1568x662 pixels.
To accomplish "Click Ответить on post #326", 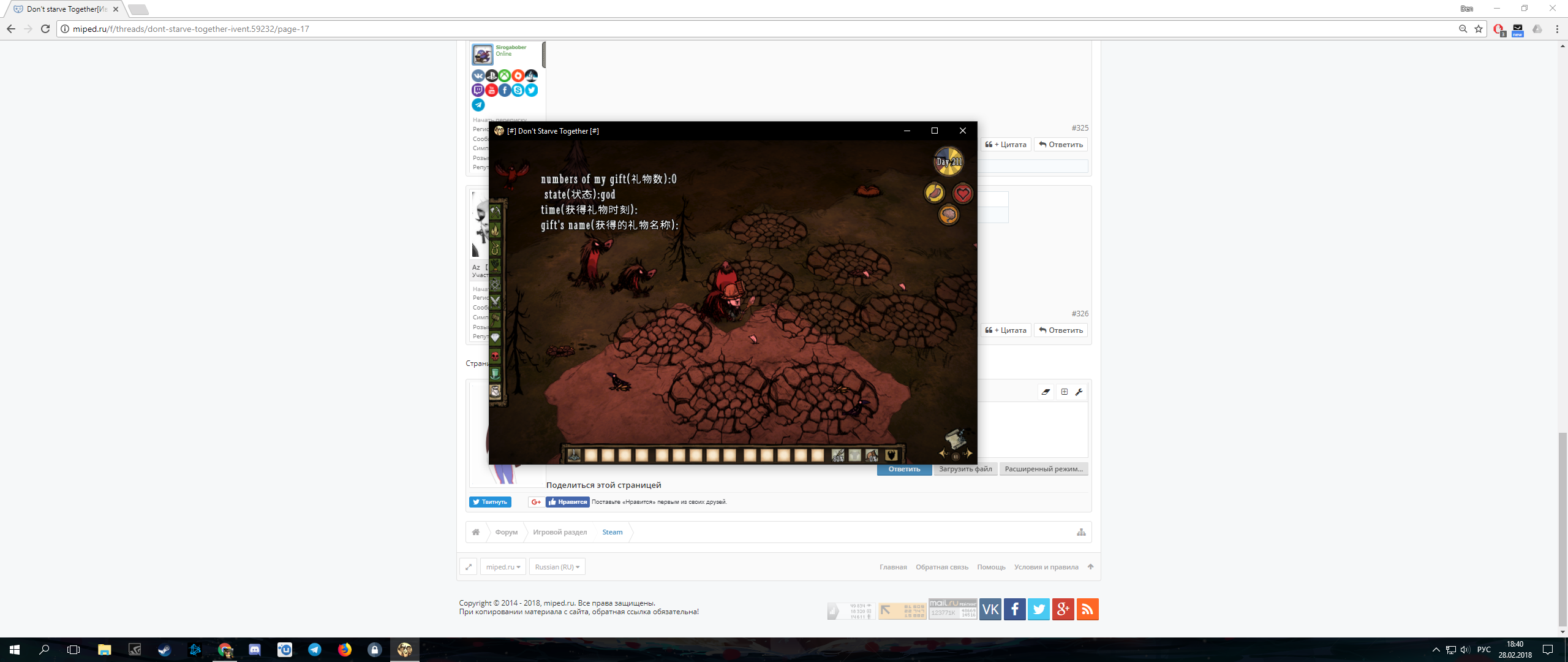I will click(1061, 330).
